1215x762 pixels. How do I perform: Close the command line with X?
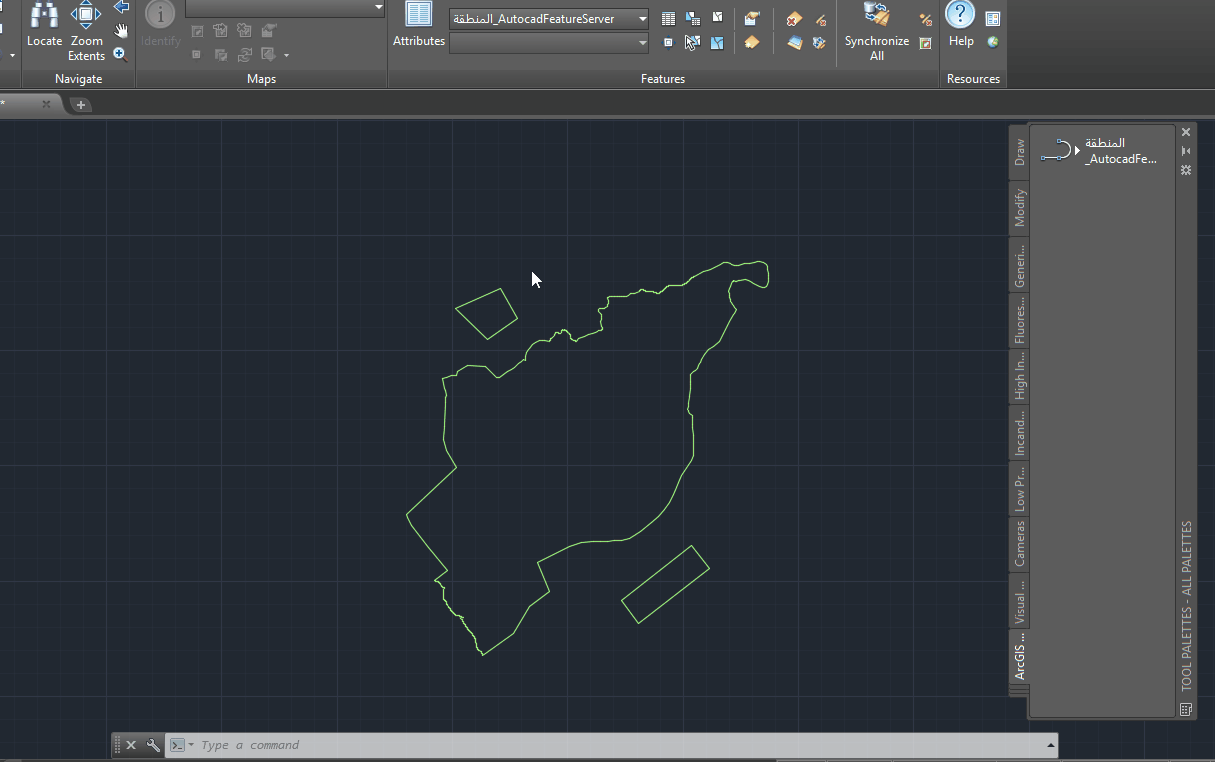click(x=131, y=745)
